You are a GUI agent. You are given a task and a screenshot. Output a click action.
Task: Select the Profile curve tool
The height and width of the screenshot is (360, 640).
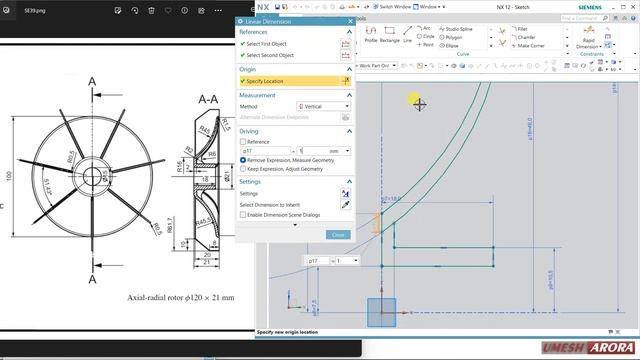[371, 33]
